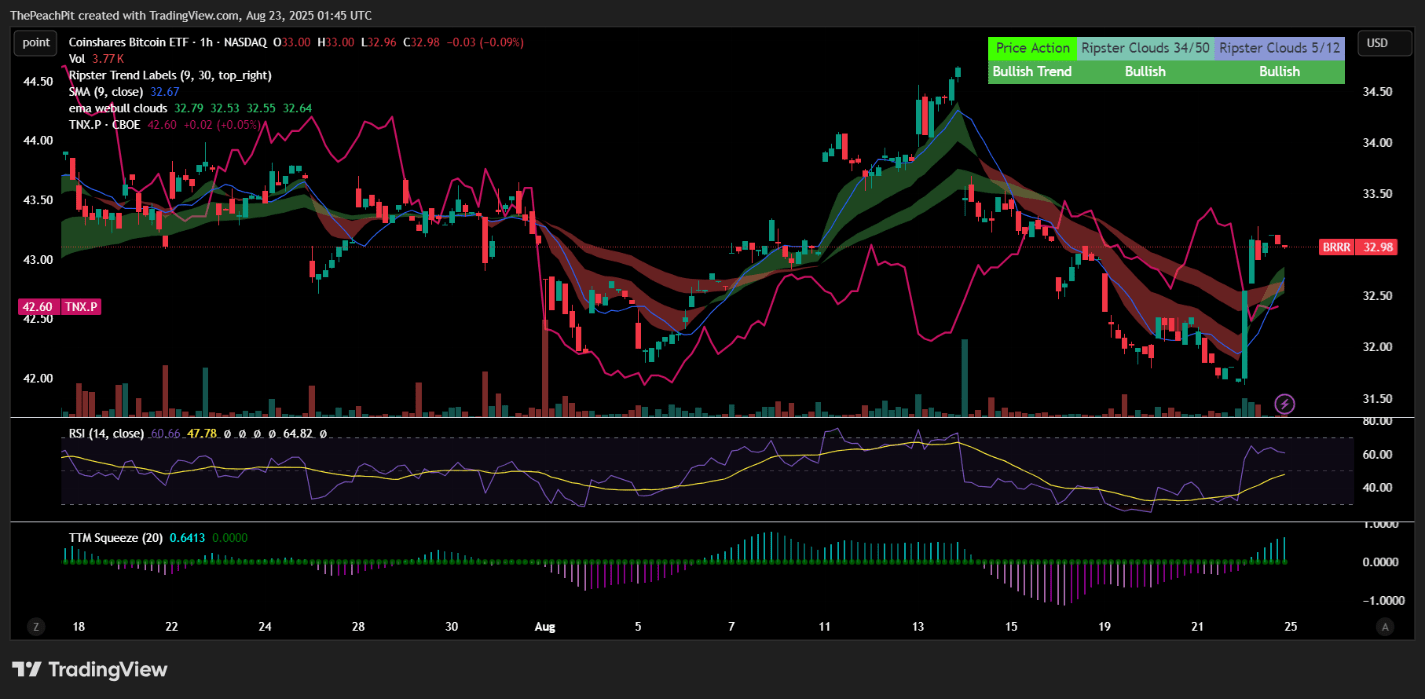Click the lightning bolt trading icon on chart

pos(1283,403)
